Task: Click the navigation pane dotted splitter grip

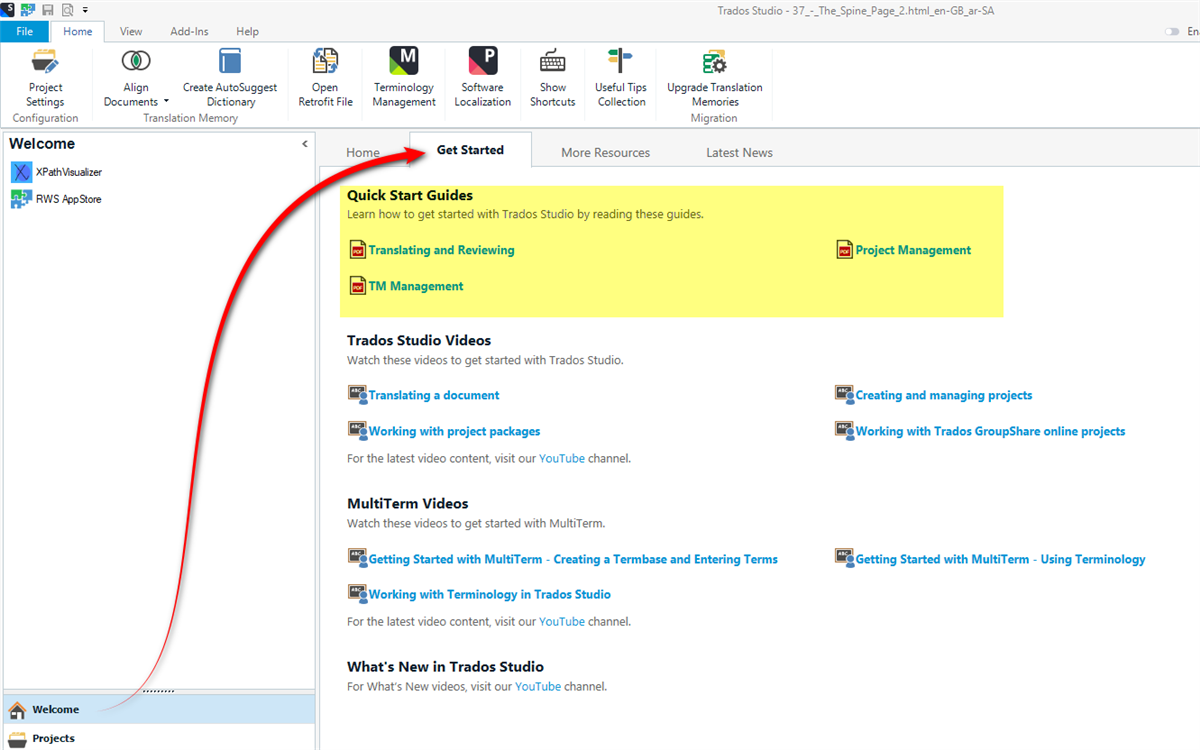Action: click(x=159, y=691)
